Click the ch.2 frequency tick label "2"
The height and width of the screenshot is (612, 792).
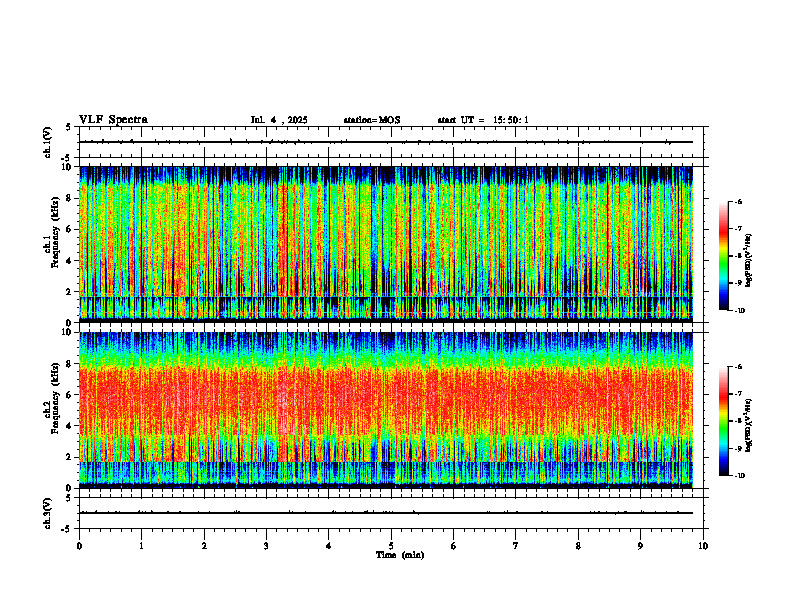[70, 457]
